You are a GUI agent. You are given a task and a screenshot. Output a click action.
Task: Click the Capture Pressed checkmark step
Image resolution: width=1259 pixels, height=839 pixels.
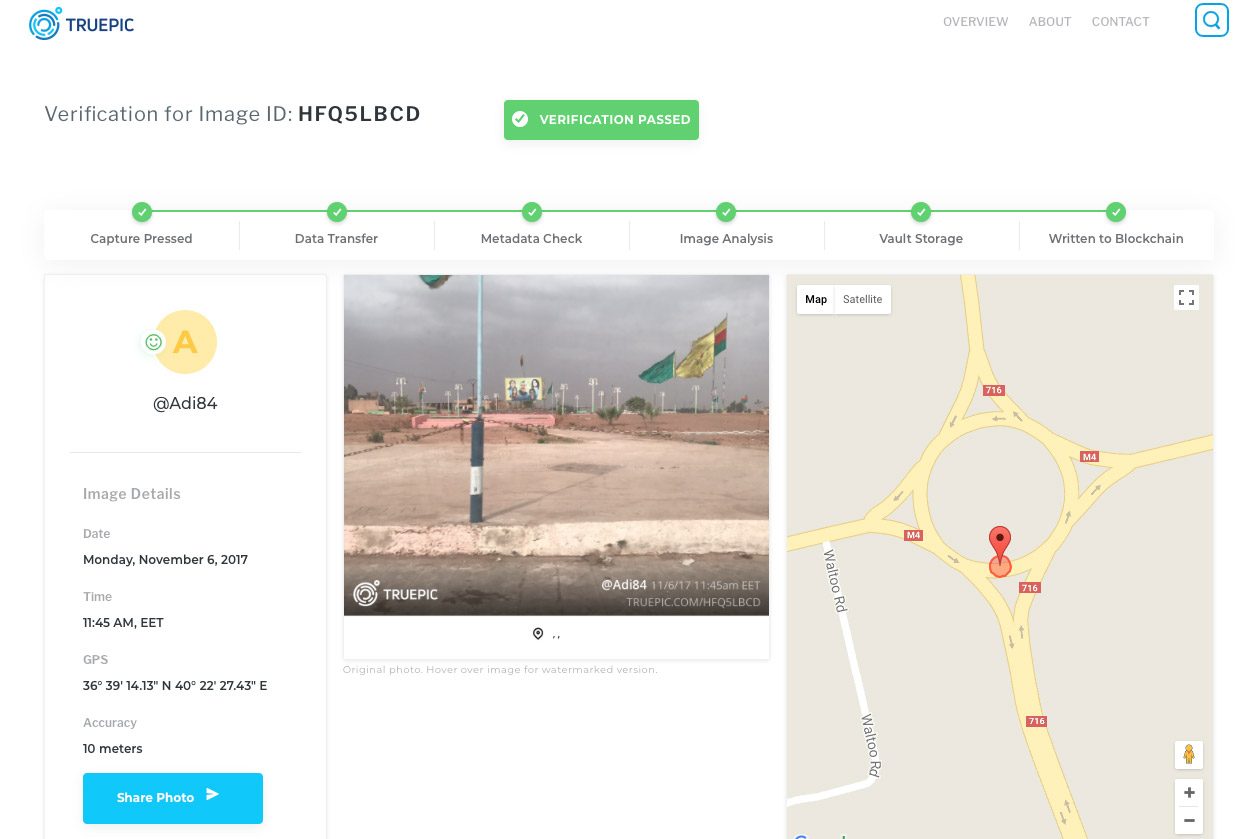click(x=142, y=212)
